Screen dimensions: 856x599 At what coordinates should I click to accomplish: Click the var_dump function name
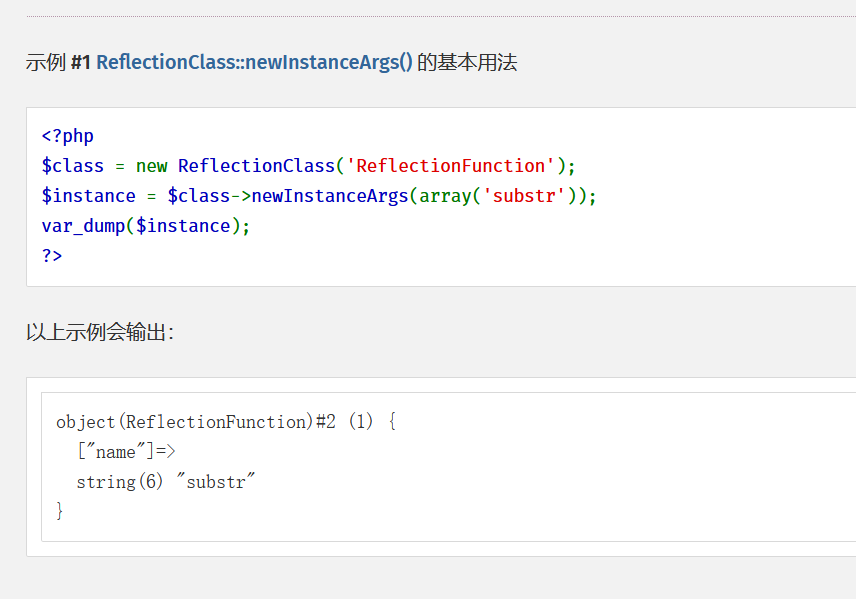click(x=83, y=226)
